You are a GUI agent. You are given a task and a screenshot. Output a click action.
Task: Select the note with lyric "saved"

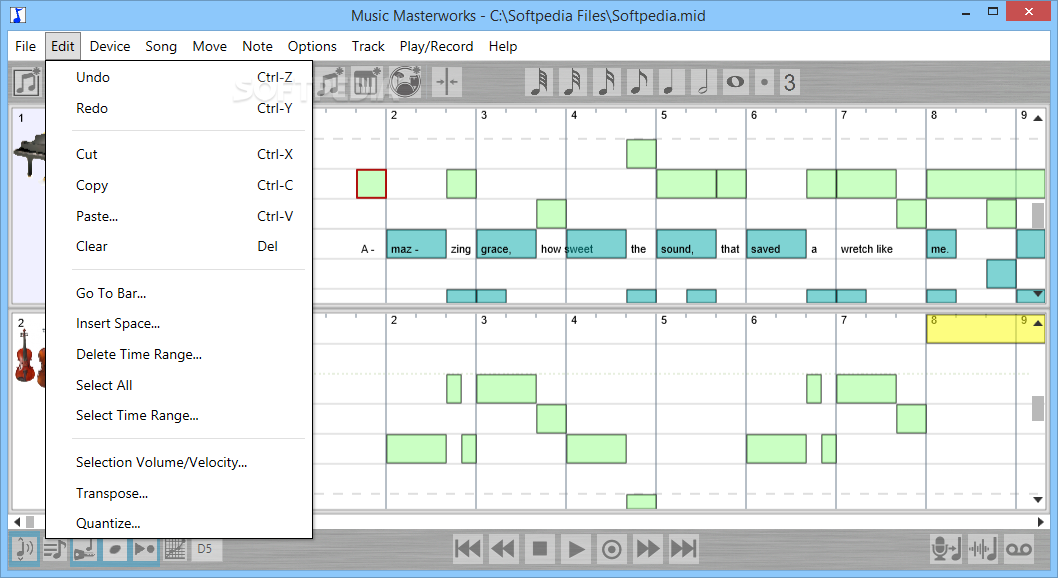pos(776,243)
